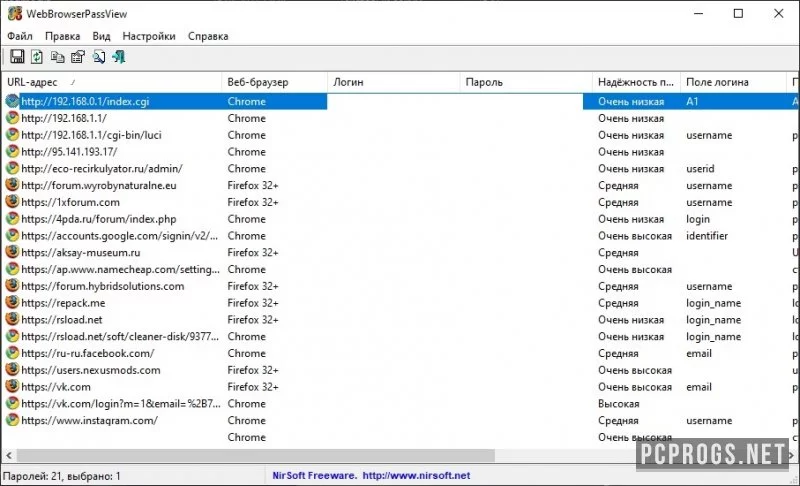Click Chrome icon beside eco-recirkulyator.ru/admin/
The width and height of the screenshot is (800, 486).
pyautogui.click(x=12, y=168)
